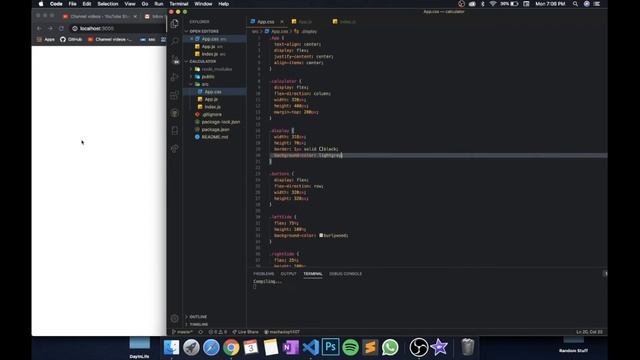Collapse the CALCULATOR project folder section
The image size is (640, 360).
[202, 62]
